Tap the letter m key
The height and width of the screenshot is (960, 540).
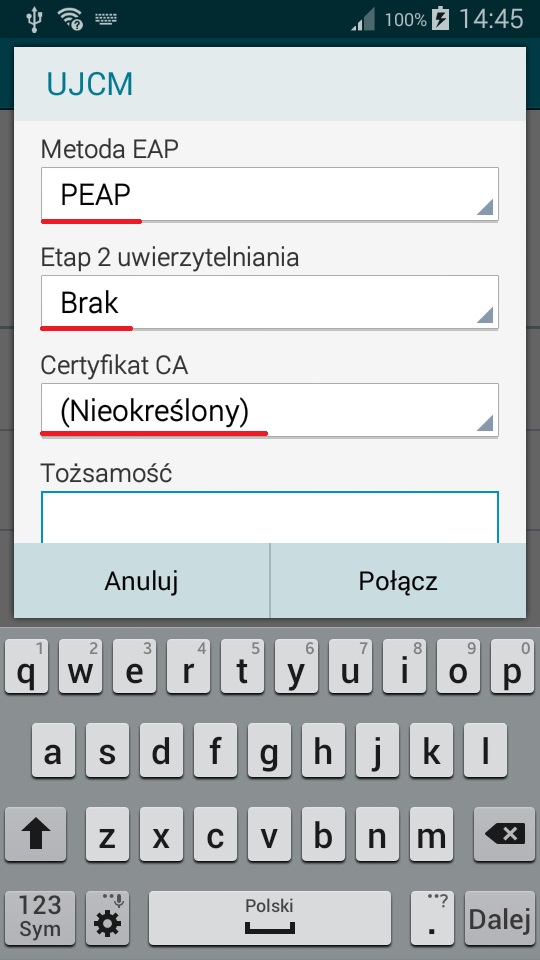click(432, 834)
